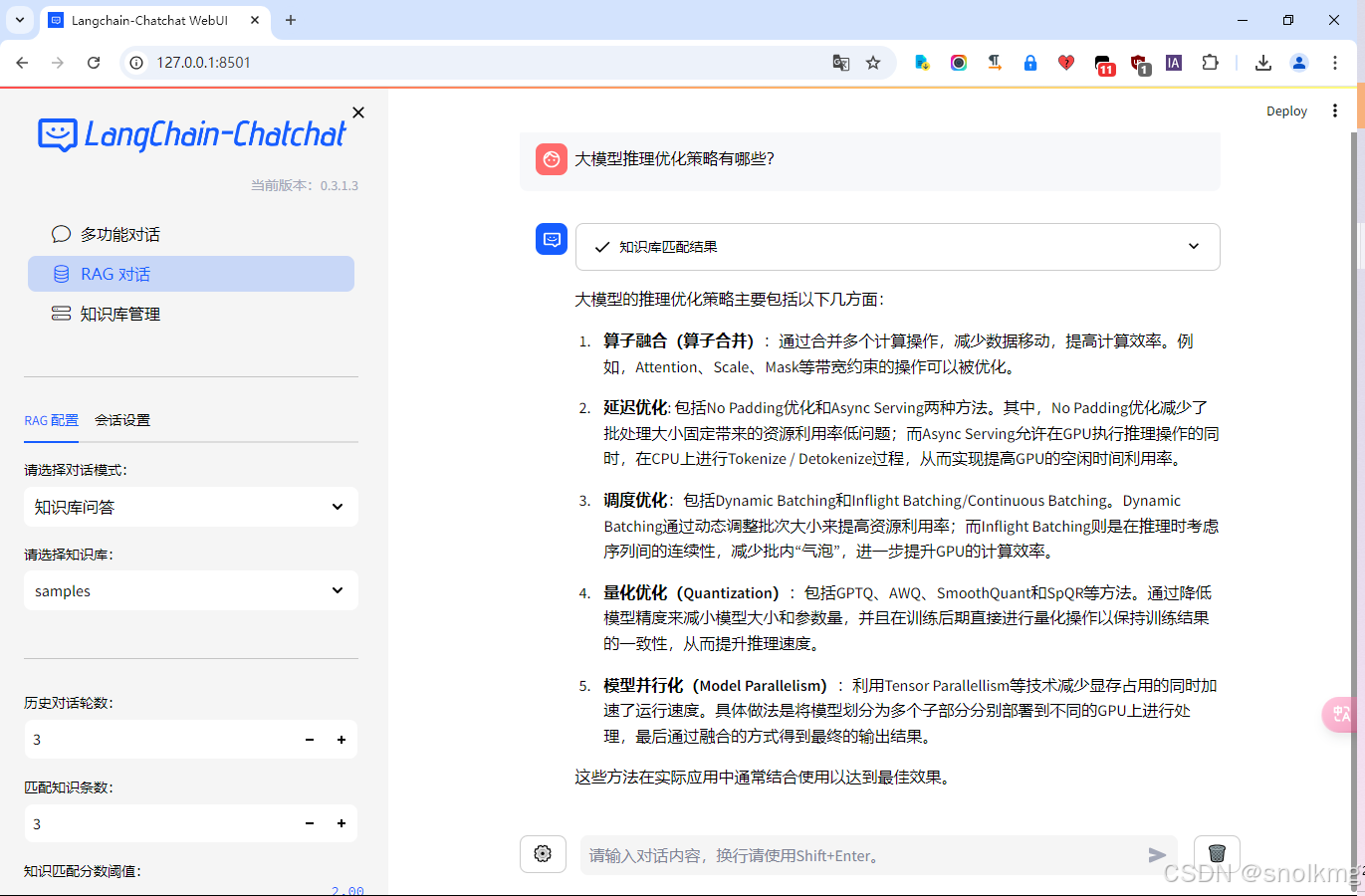Click the user avatar beside the question message
The width and height of the screenshot is (1365, 896).
[551, 158]
